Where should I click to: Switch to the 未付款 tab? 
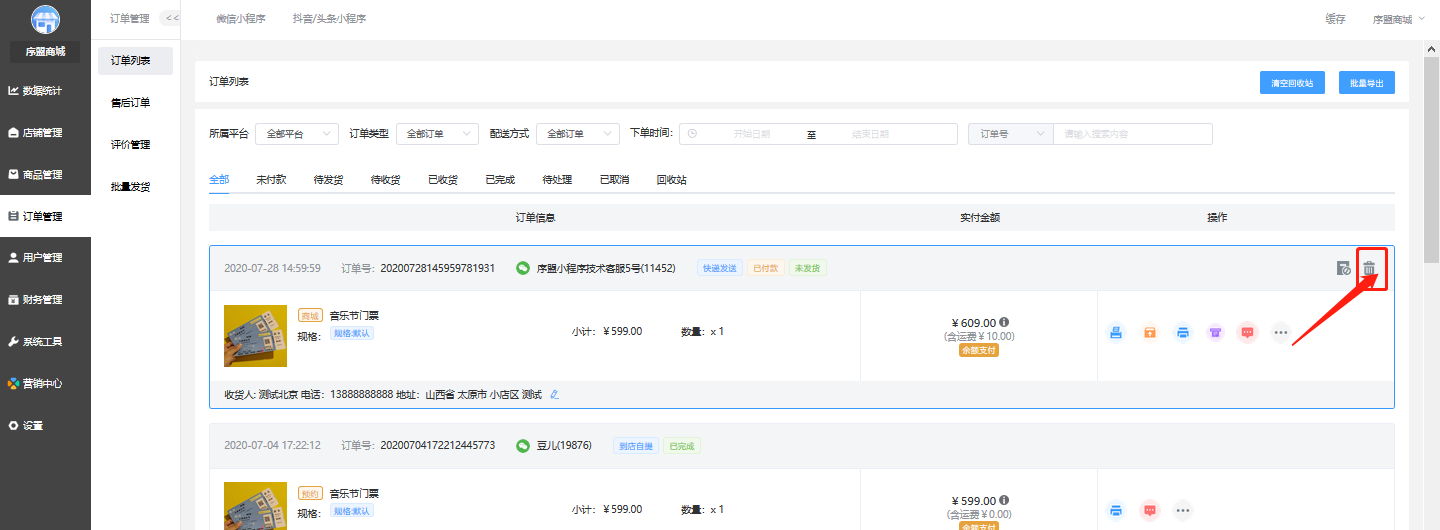click(x=271, y=180)
